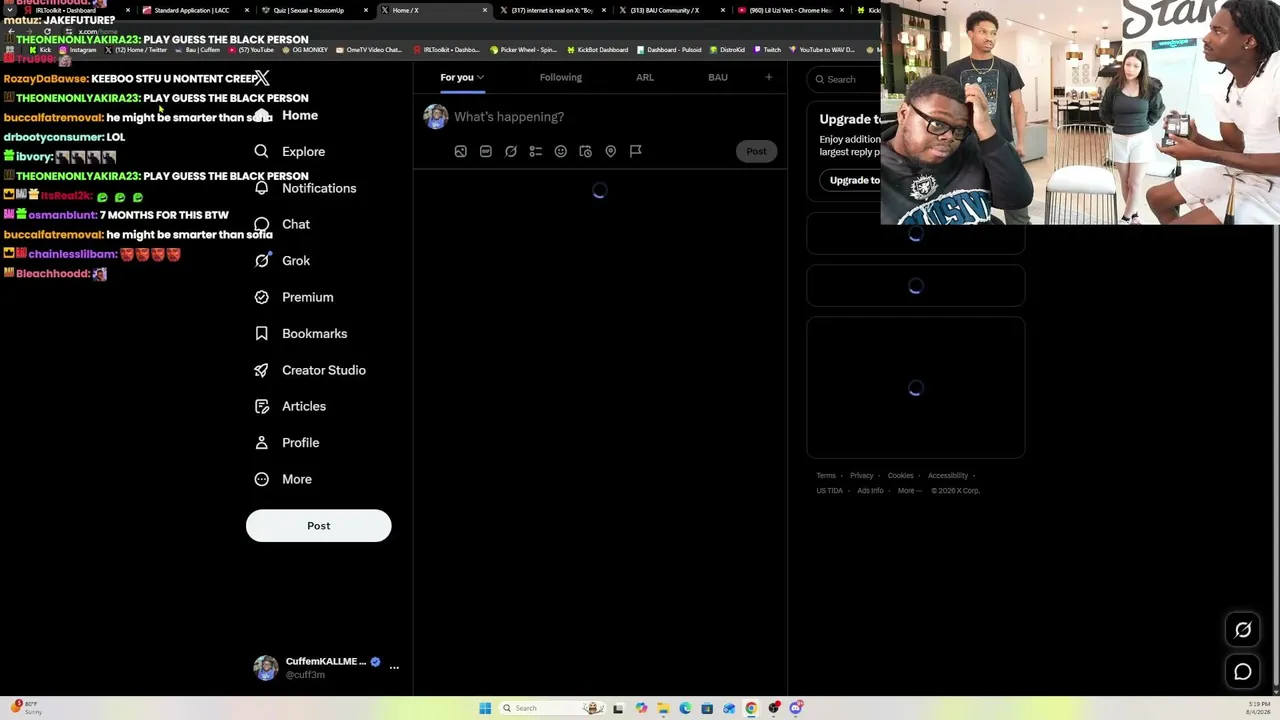Open the Dashboard - Pulsoid bookmark
This screenshot has height=720, width=1280.
pos(670,50)
